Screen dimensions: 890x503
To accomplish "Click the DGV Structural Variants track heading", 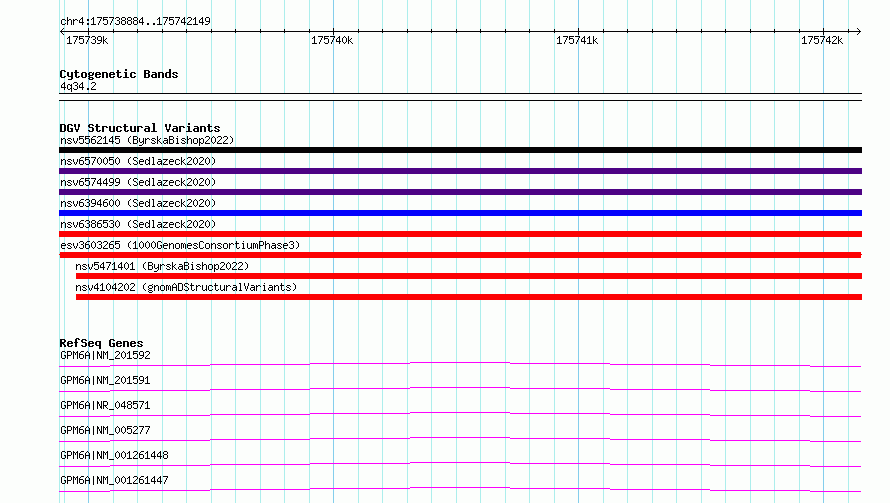I will 140,128.
